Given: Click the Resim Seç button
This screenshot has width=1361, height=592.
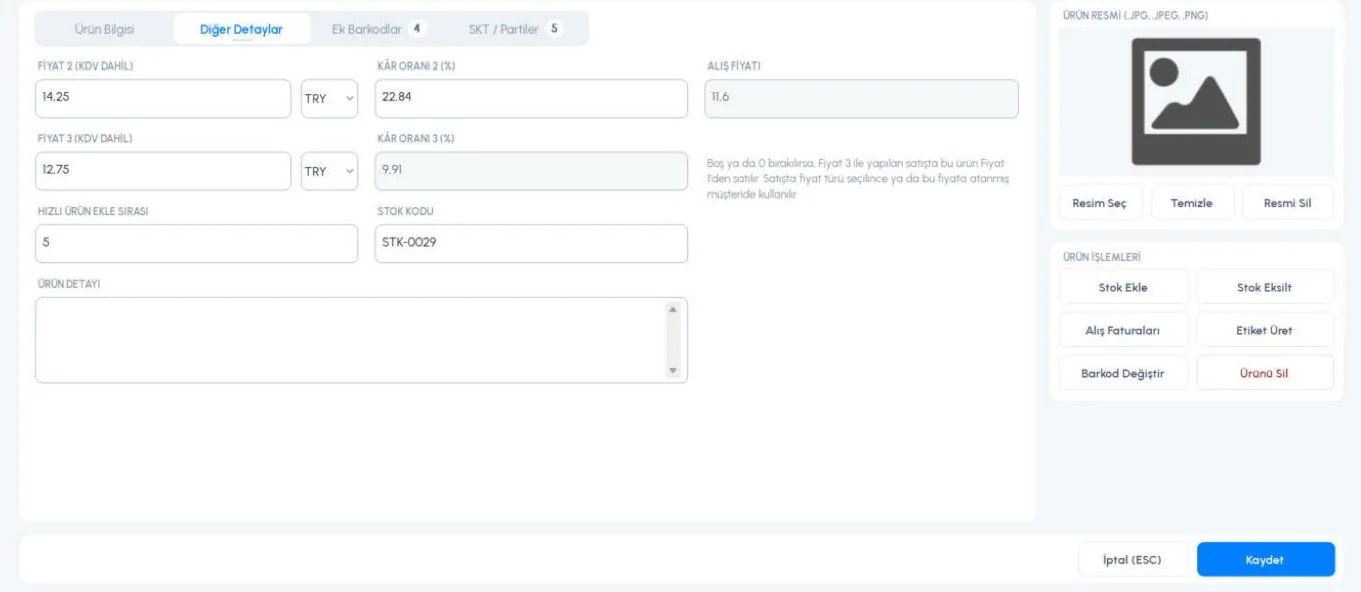Looking at the screenshot, I should click(1099, 203).
